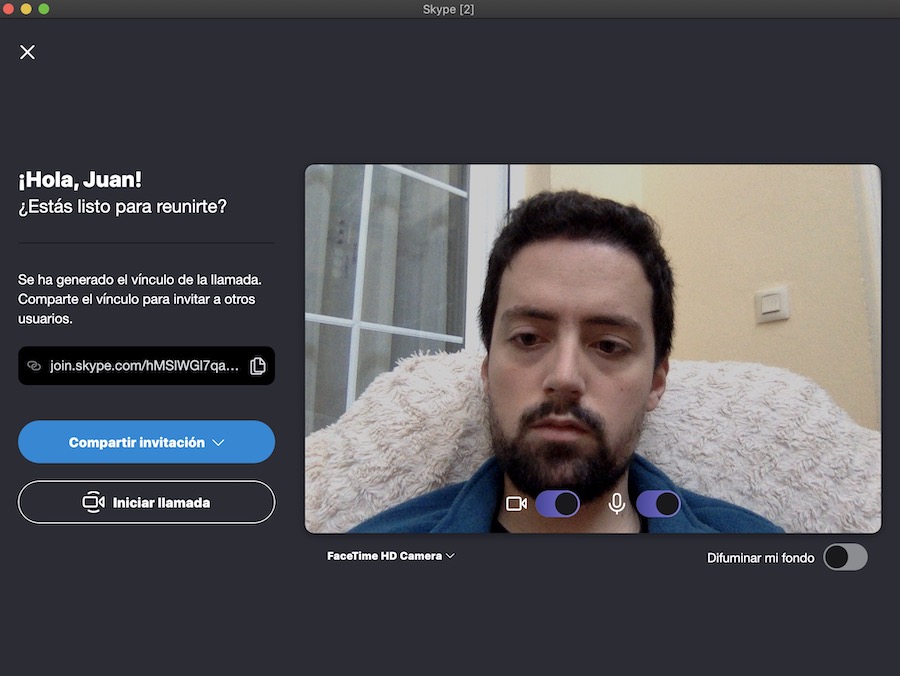
Task: Close the meeting setup with the X icon
Action: tap(27, 52)
